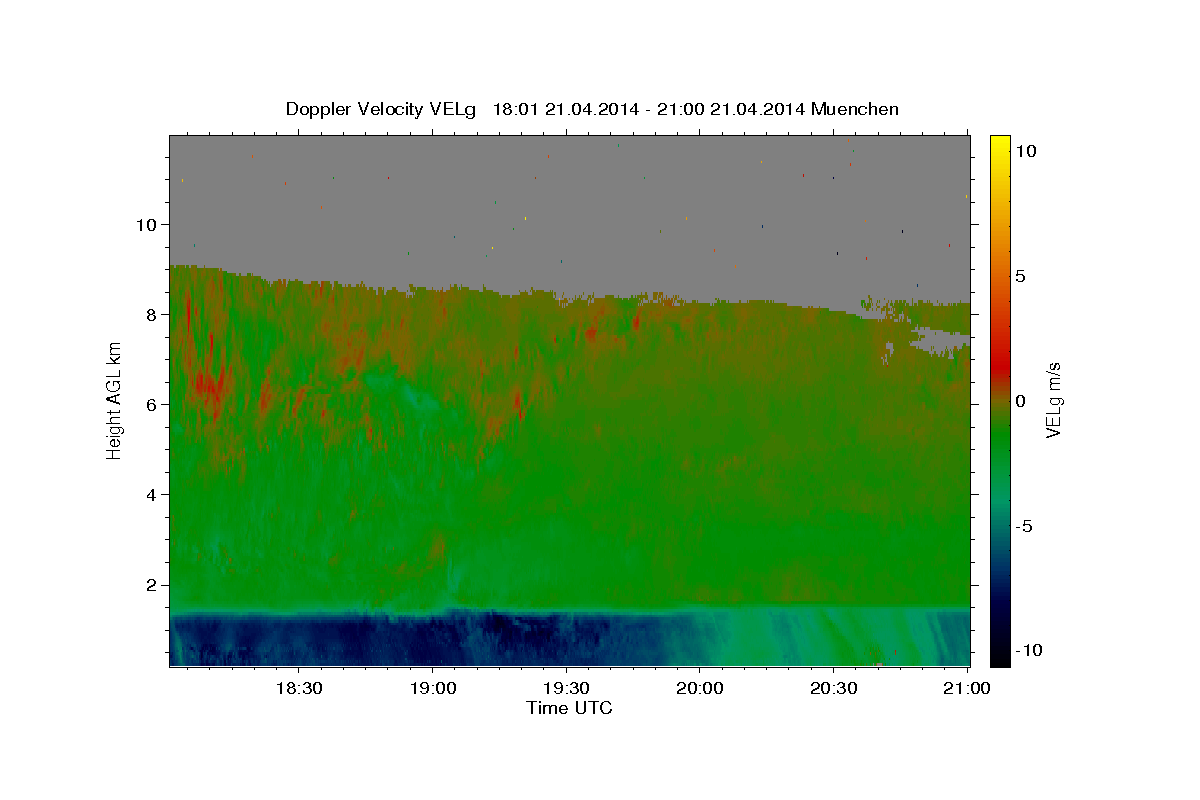The image size is (1200, 800).
Task: Click the colorbar value 10 label
Action: pyautogui.click(x=1025, y=150)
